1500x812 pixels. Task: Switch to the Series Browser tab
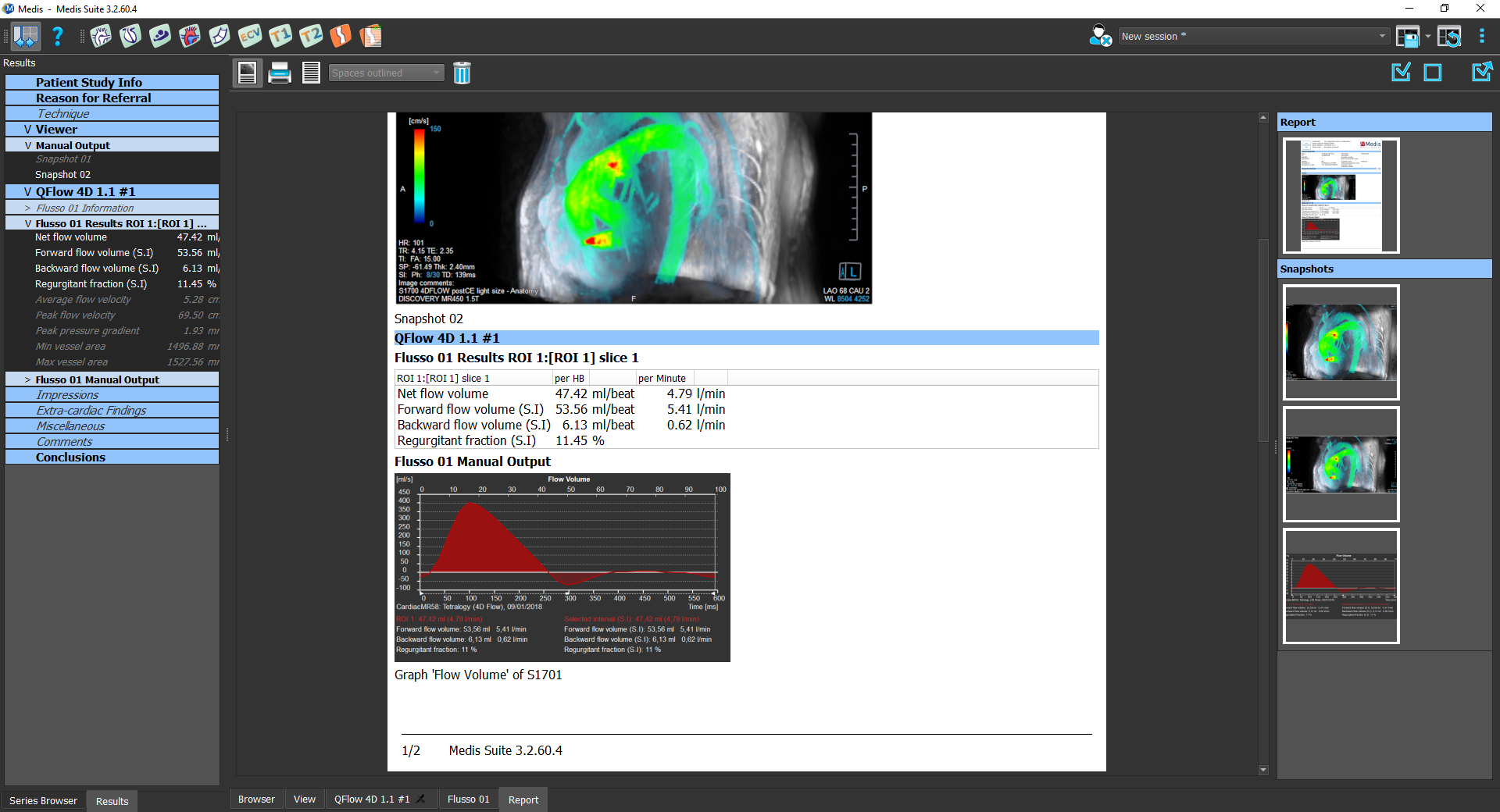coord(43,801)
